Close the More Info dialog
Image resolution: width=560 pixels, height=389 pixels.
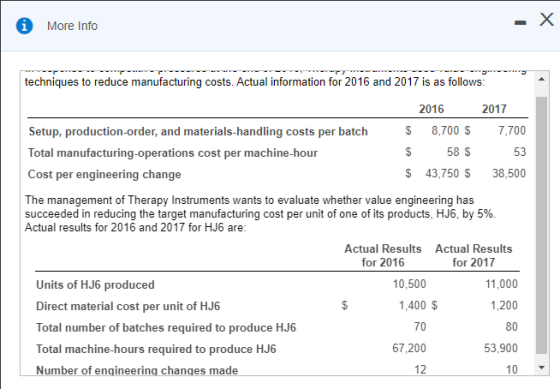(546, 19)
